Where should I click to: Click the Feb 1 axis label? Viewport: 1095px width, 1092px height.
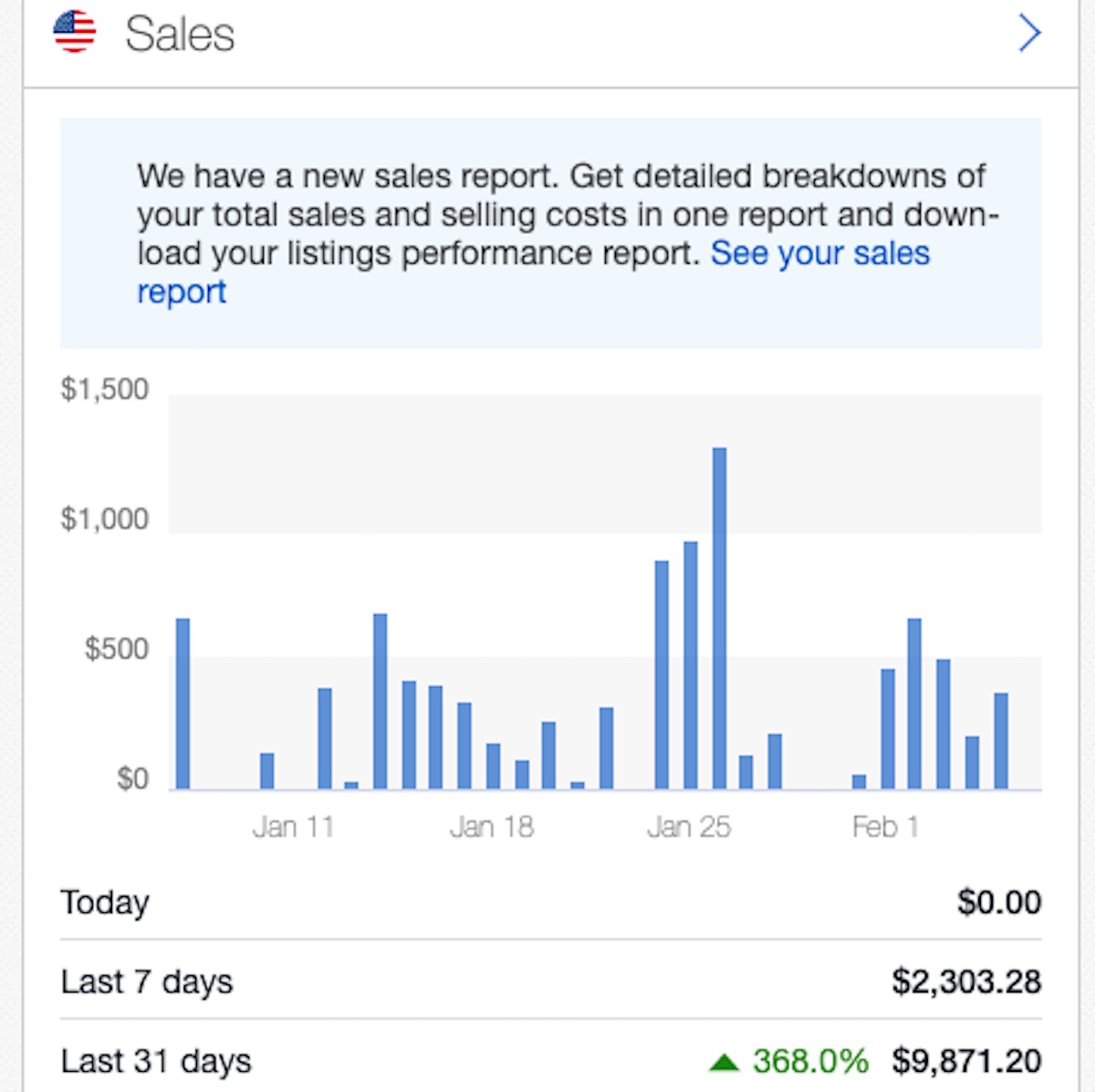coord(885,827)
